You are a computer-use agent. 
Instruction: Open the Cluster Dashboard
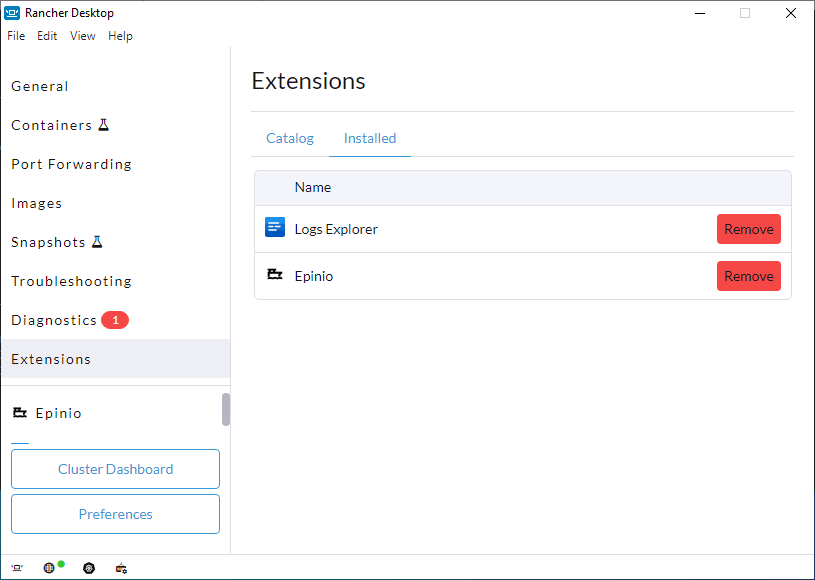[115, 469]
